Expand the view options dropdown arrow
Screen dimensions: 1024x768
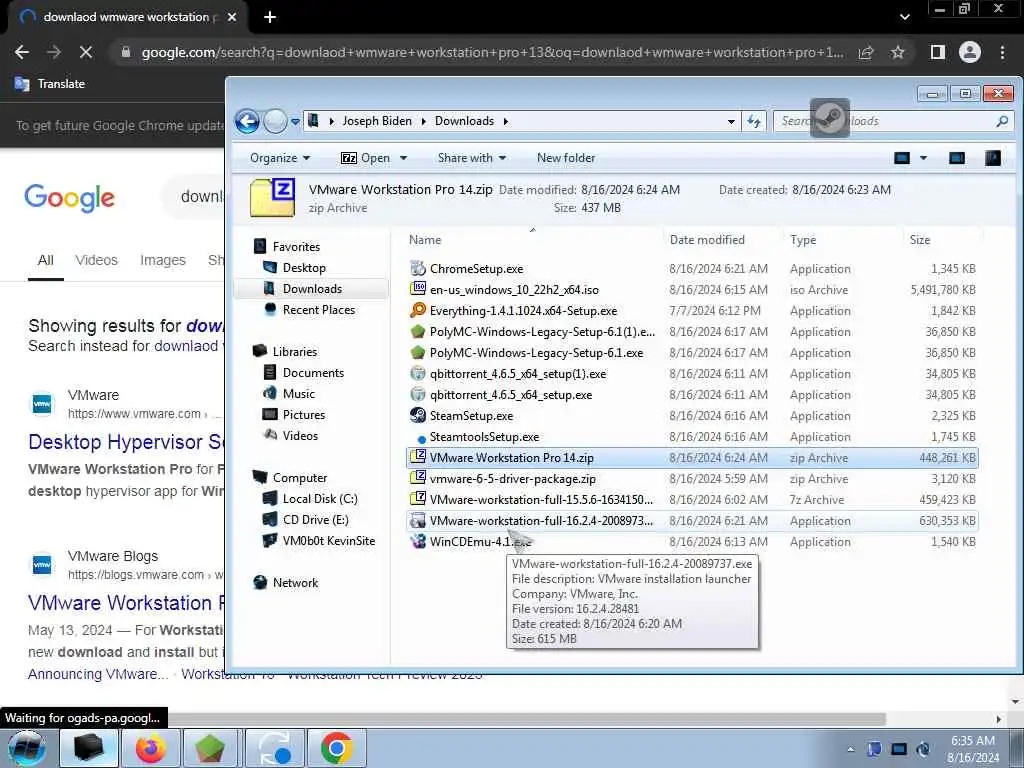coord(923,158)
